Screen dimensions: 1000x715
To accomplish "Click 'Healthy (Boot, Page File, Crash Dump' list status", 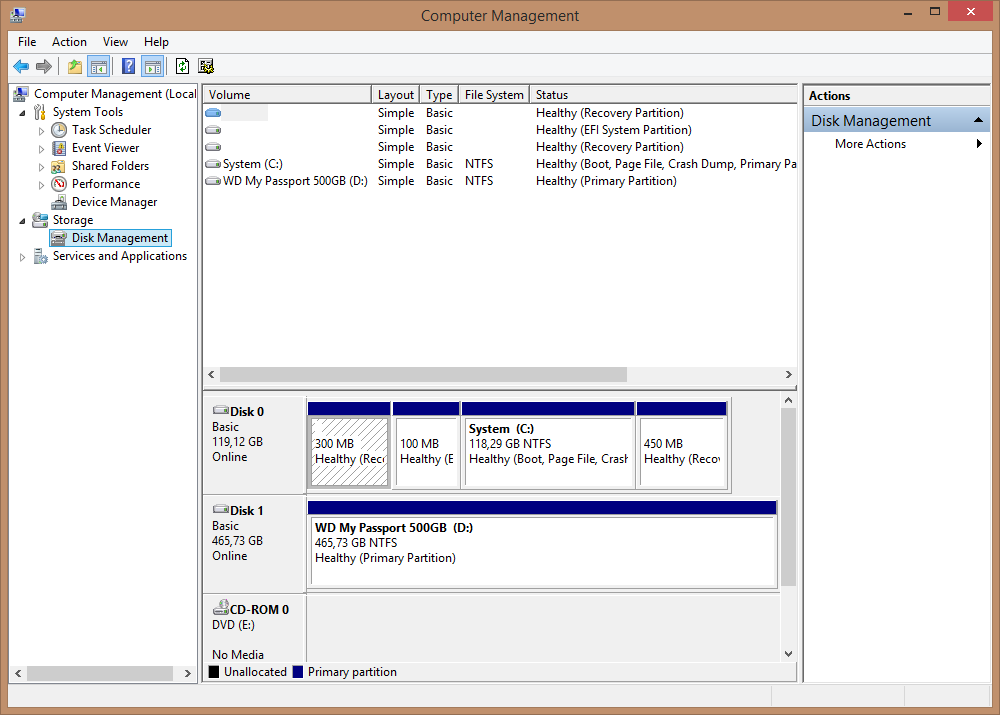I will [x=666, y=164].
